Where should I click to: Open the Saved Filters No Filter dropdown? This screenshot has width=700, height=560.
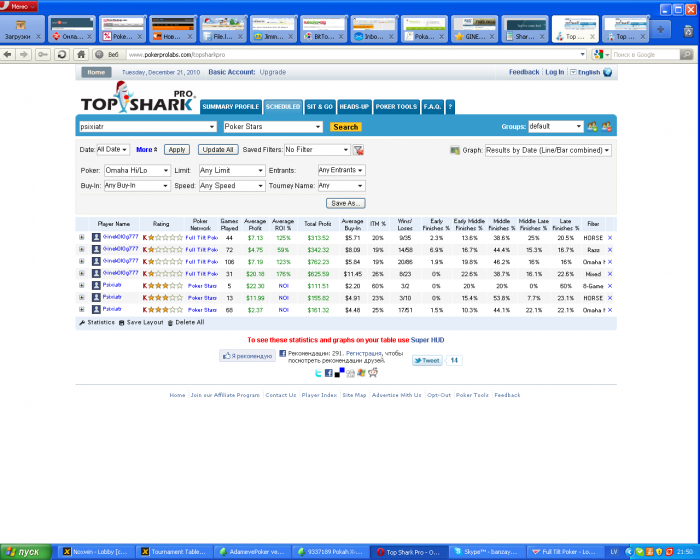pos(317,150)
